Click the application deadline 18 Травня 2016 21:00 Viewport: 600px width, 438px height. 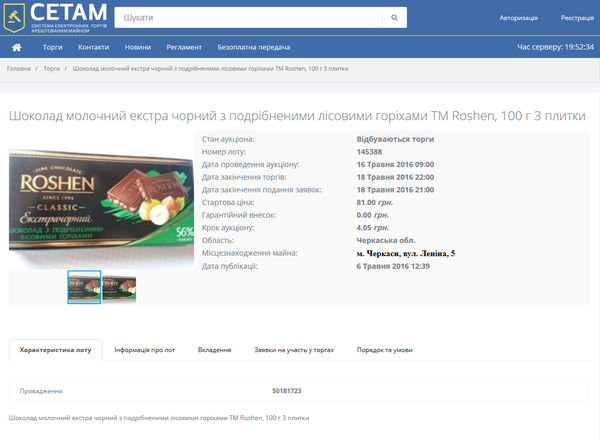(x=395, y=190)
